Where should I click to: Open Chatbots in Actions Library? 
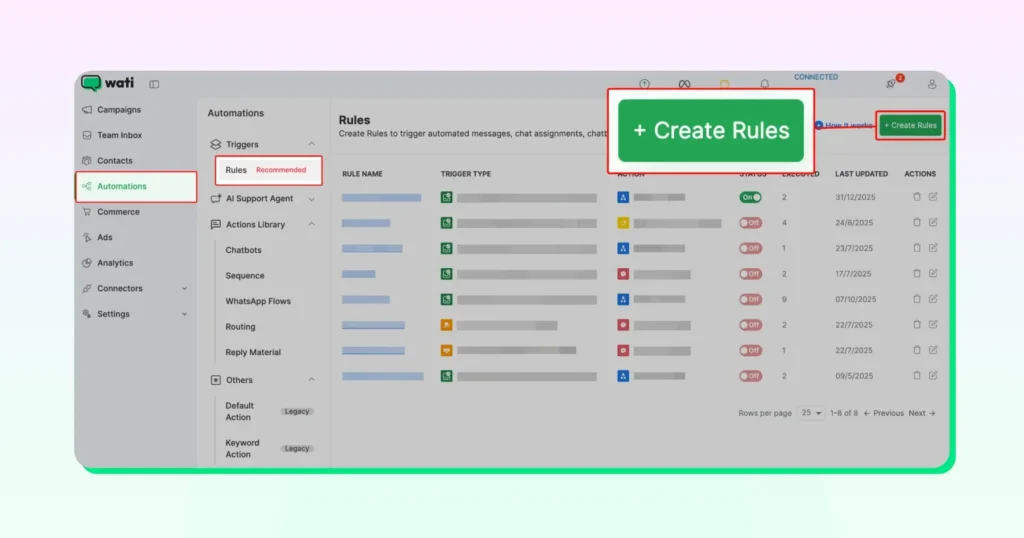[x=244, y=249]
